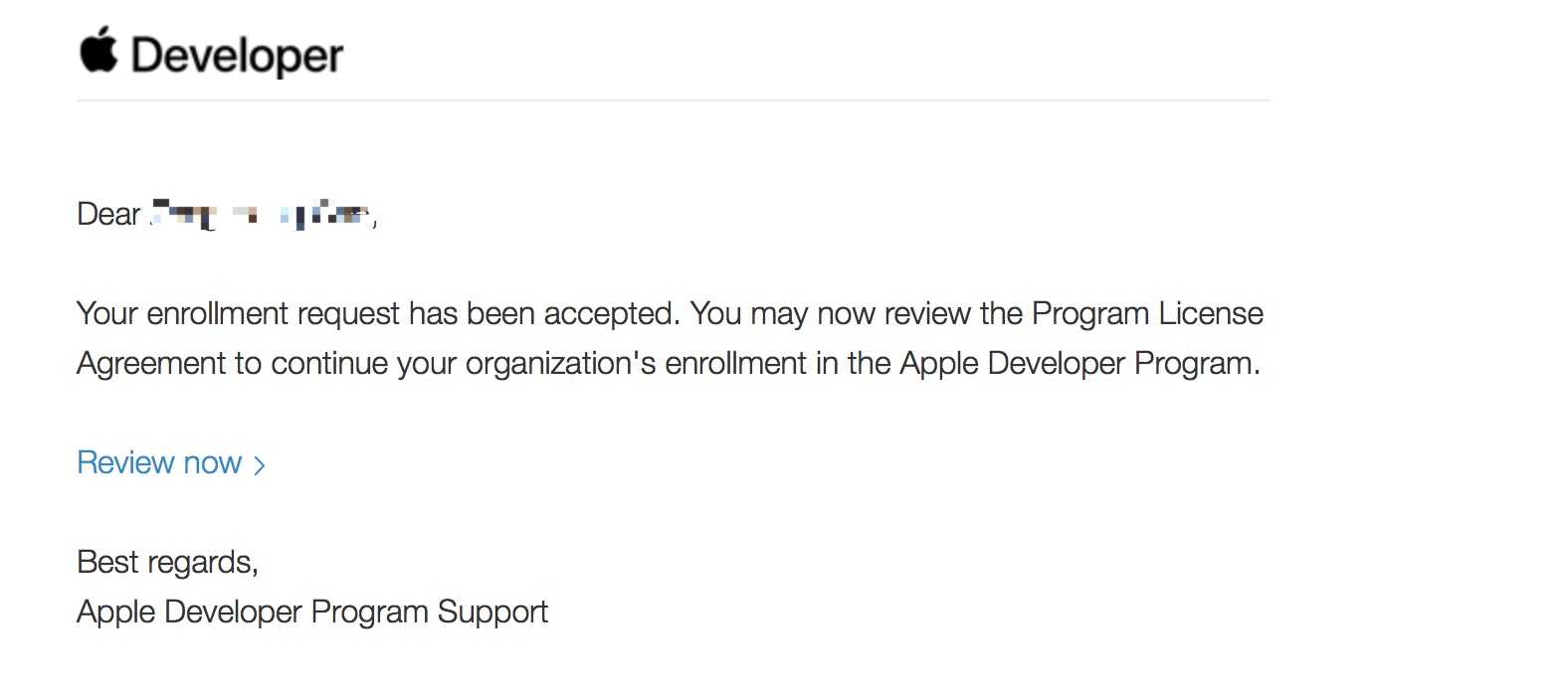Click the blurred recipient name
1568x700 pixels.
coord(259,214)
